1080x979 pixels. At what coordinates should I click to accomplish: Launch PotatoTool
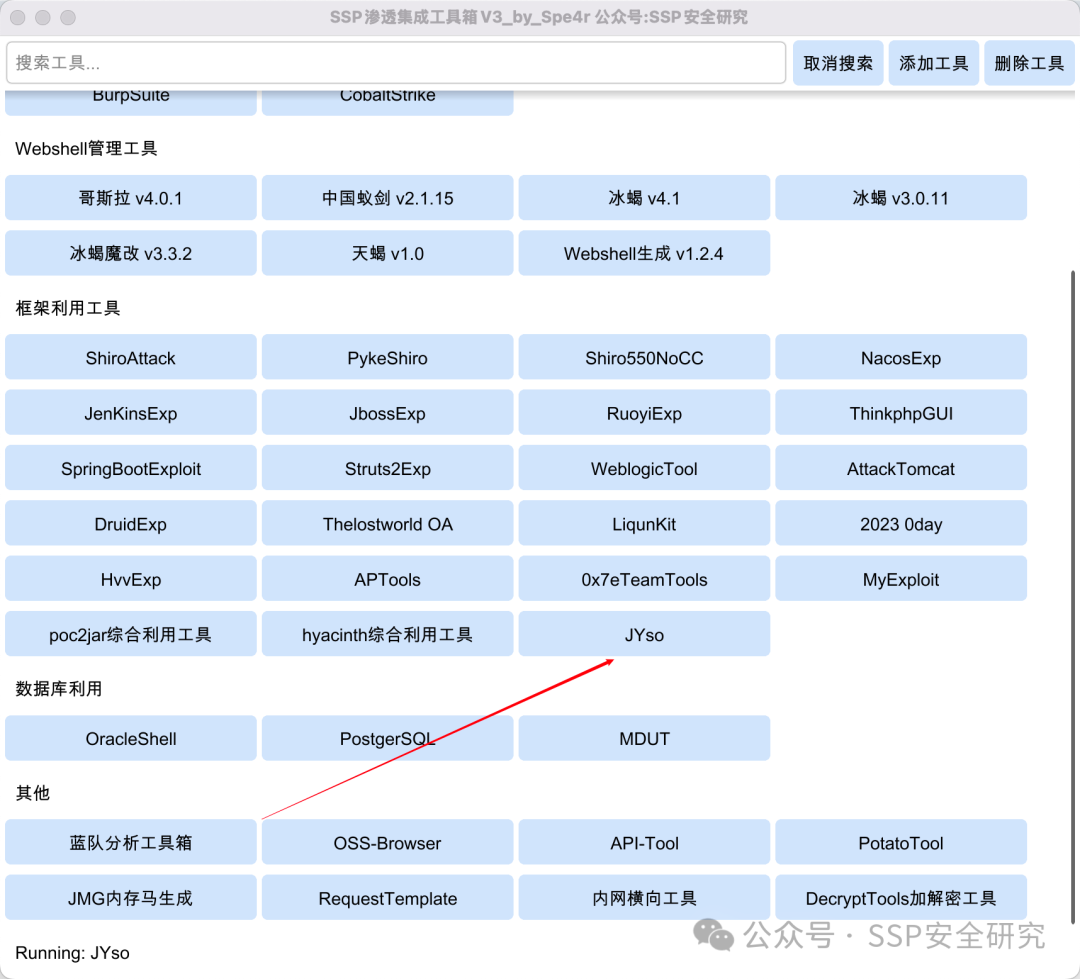[x=901, y=842]
